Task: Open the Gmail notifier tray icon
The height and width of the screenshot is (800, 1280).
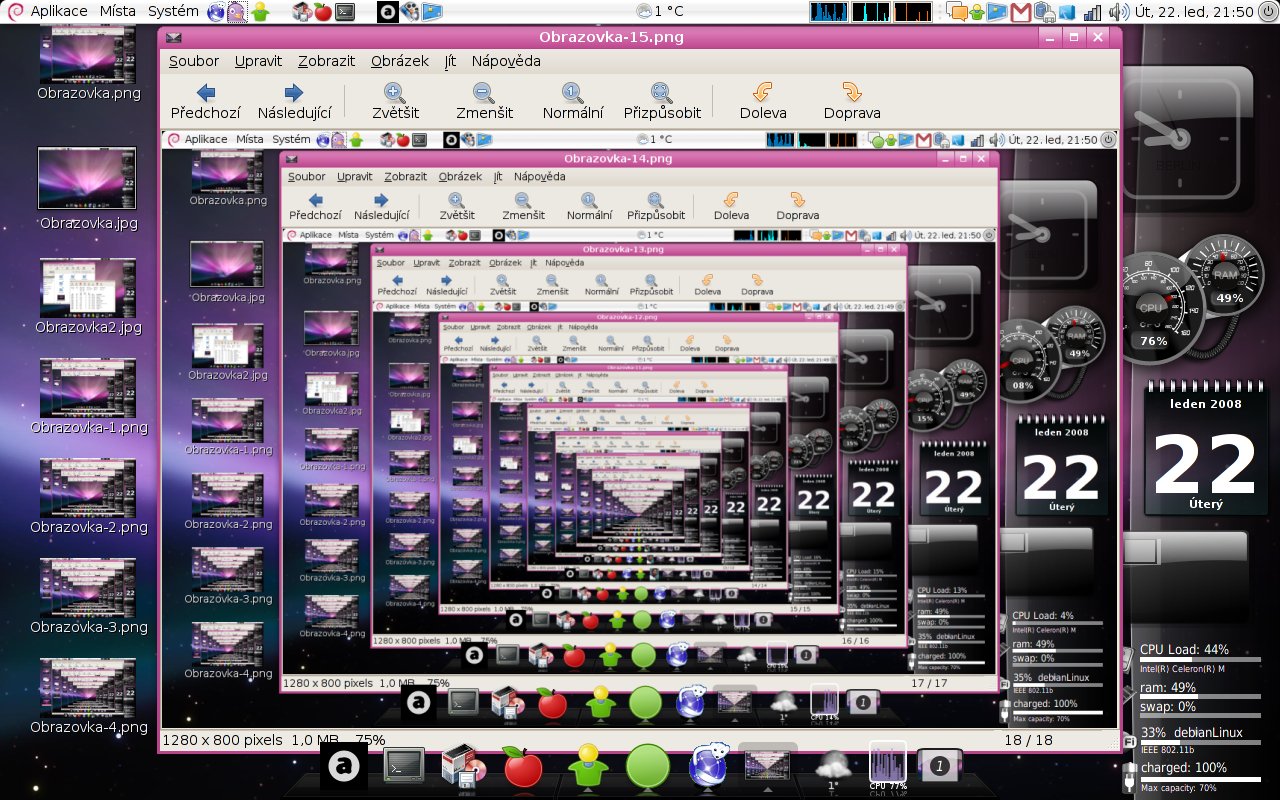Action: [x=1021, y=12]
